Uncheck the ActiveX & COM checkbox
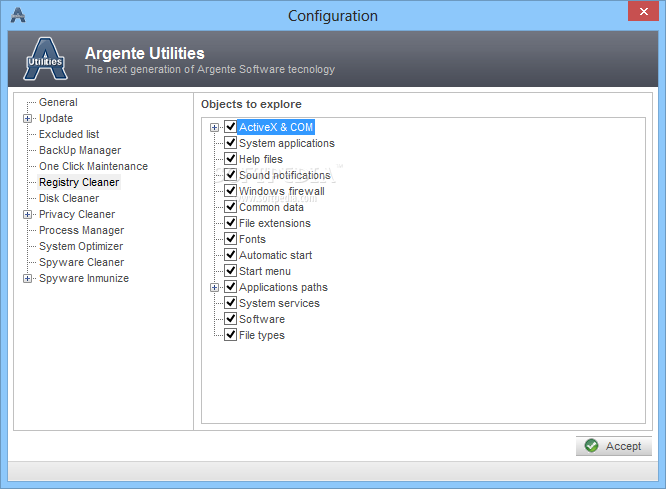 click(x=231, y=127)
